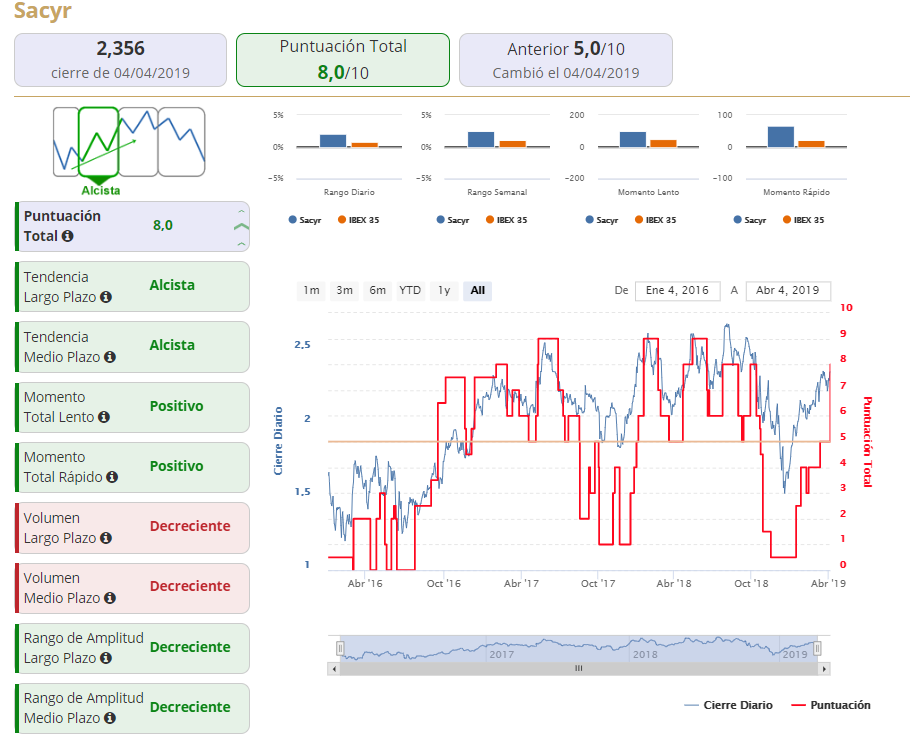Select the 1y time range

444,290
